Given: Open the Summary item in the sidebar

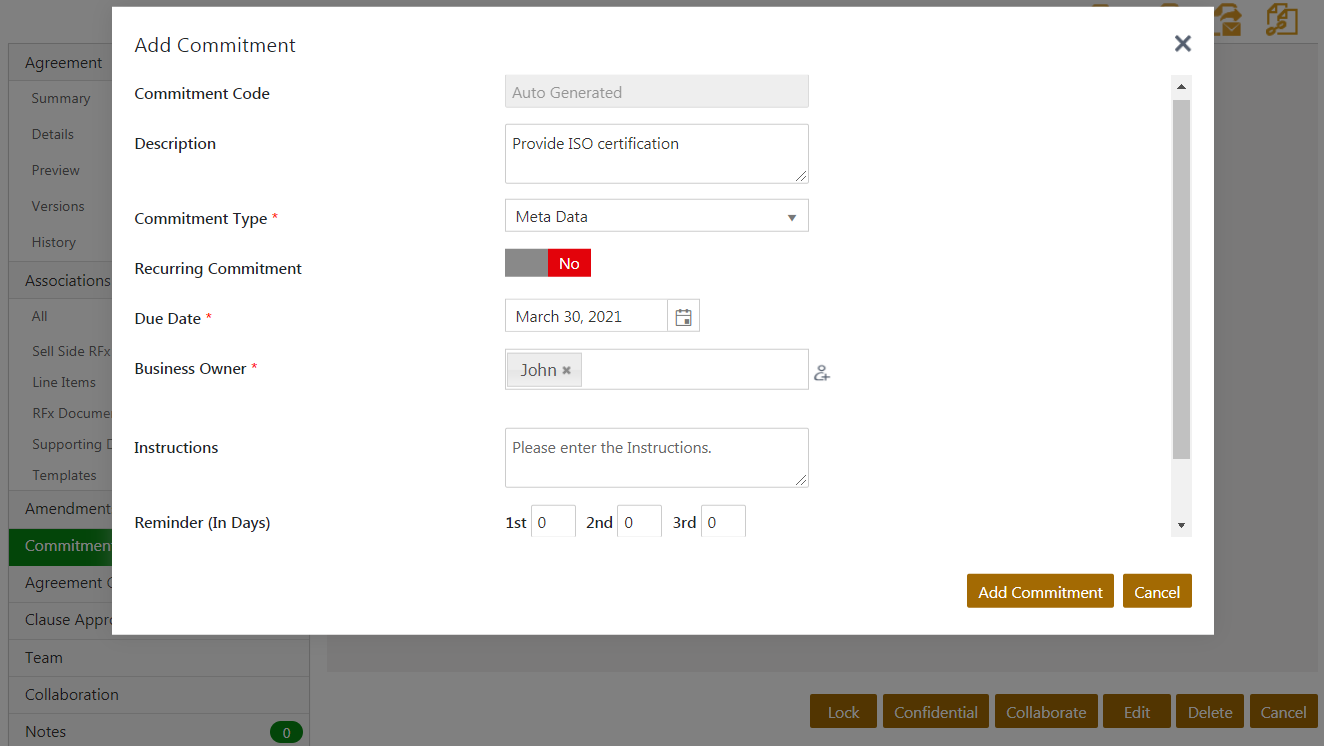Looking at the screenshot, I should pyautogui.click(x=61, y=98).
